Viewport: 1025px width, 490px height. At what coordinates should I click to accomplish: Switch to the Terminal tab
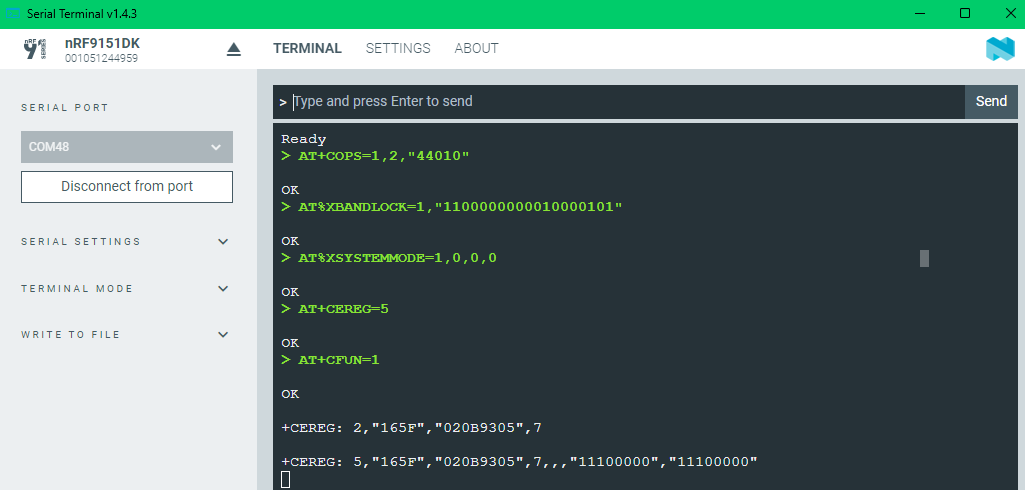click(x=307, y=48)
